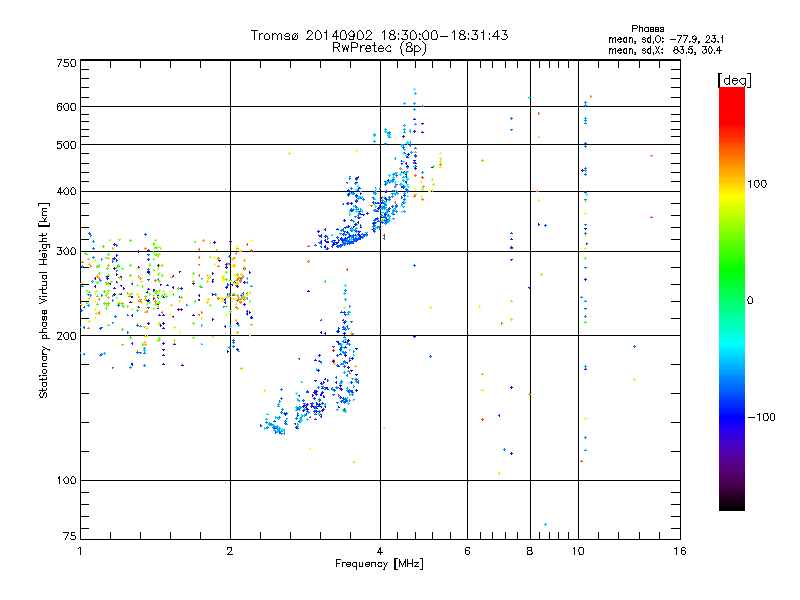
Task: Click the y-axis label '500'
Action: coord(66,145)
